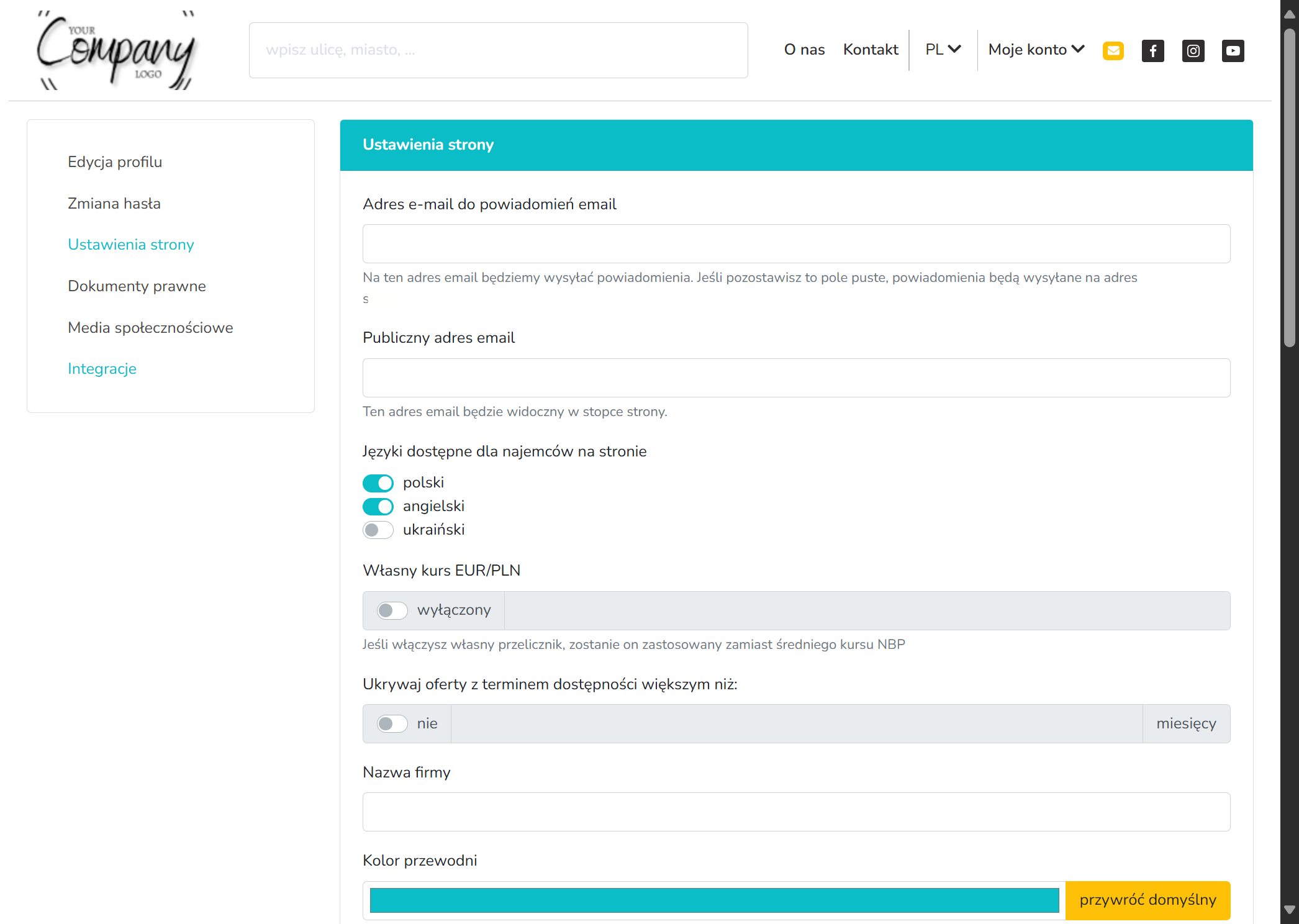Focus the street/city search field

(x=498, y=50)
